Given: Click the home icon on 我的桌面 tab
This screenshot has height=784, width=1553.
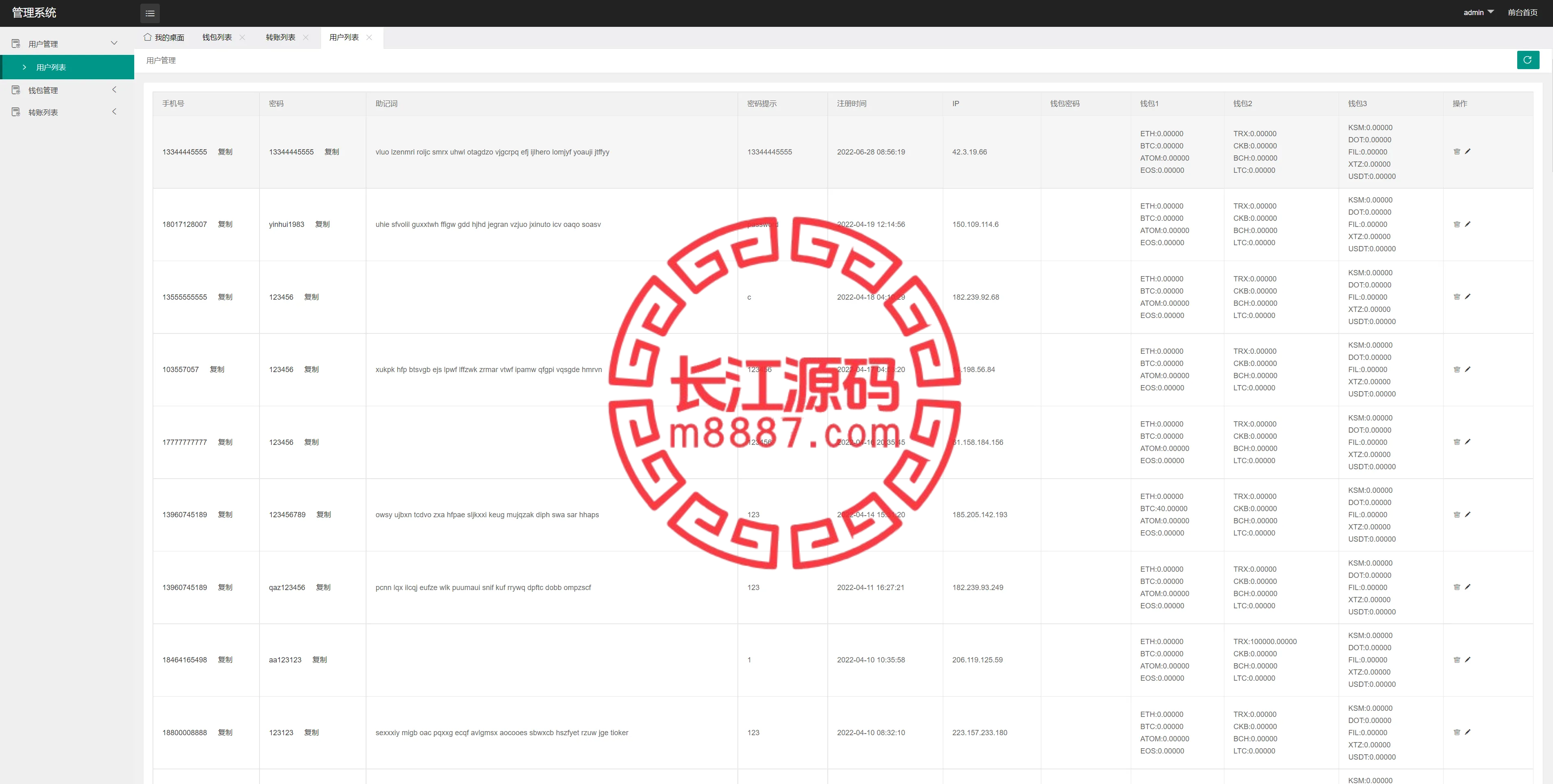Looking at the screenshot, I should [147, 37].
